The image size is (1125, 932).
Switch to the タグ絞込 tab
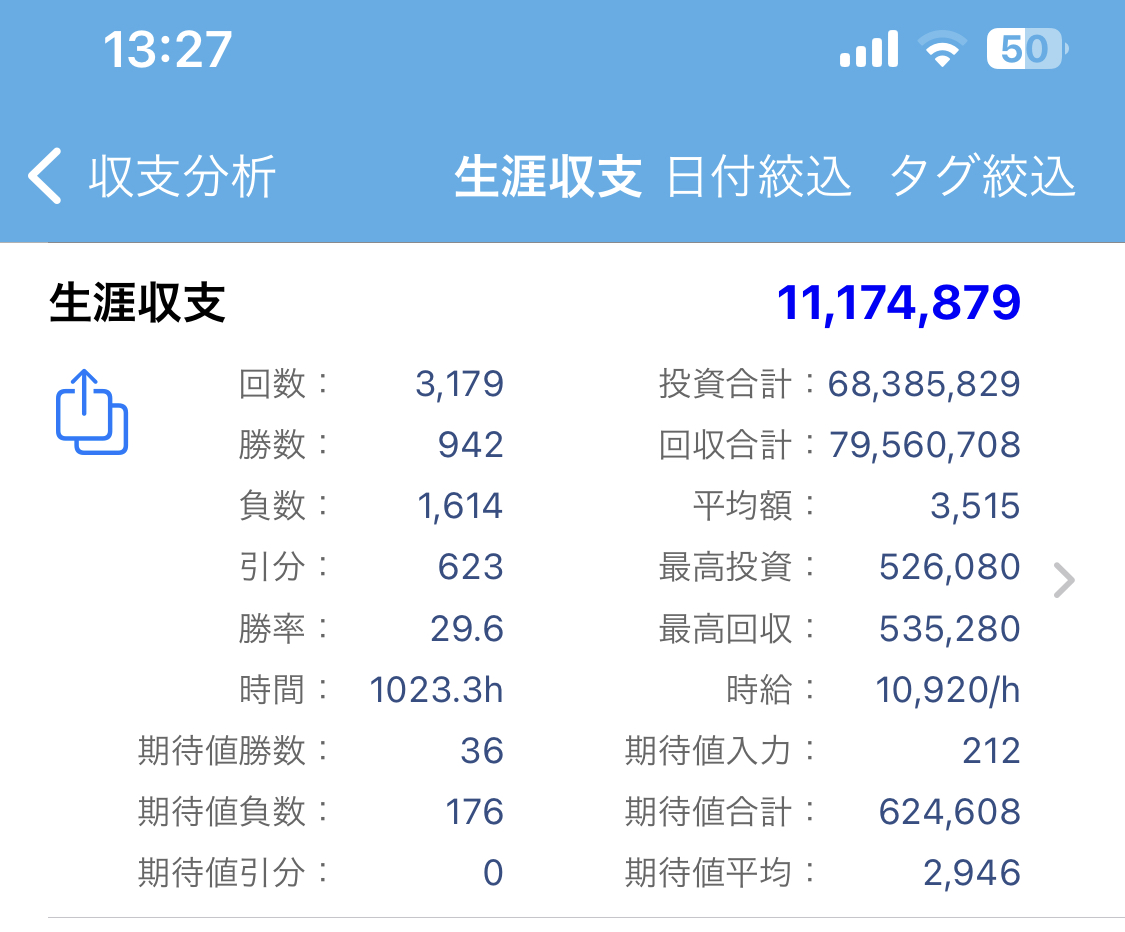coord(982,176)
